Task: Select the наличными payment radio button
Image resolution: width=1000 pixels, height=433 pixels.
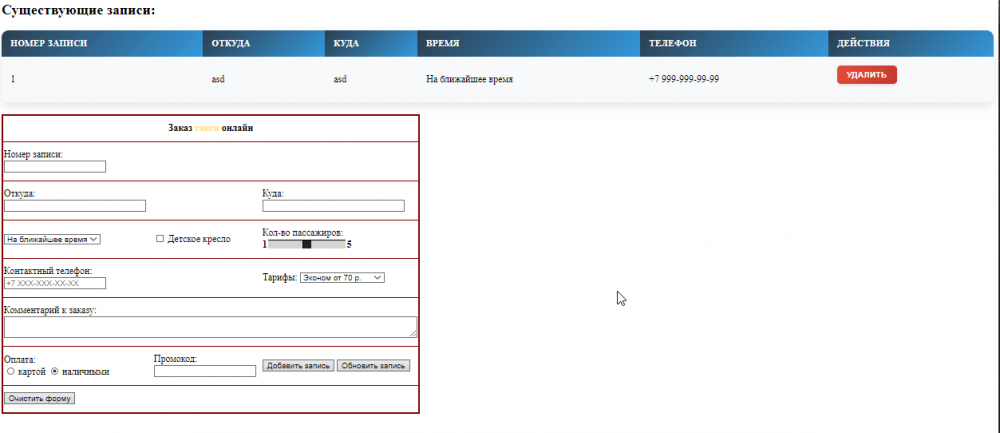Action: (54, 371)
